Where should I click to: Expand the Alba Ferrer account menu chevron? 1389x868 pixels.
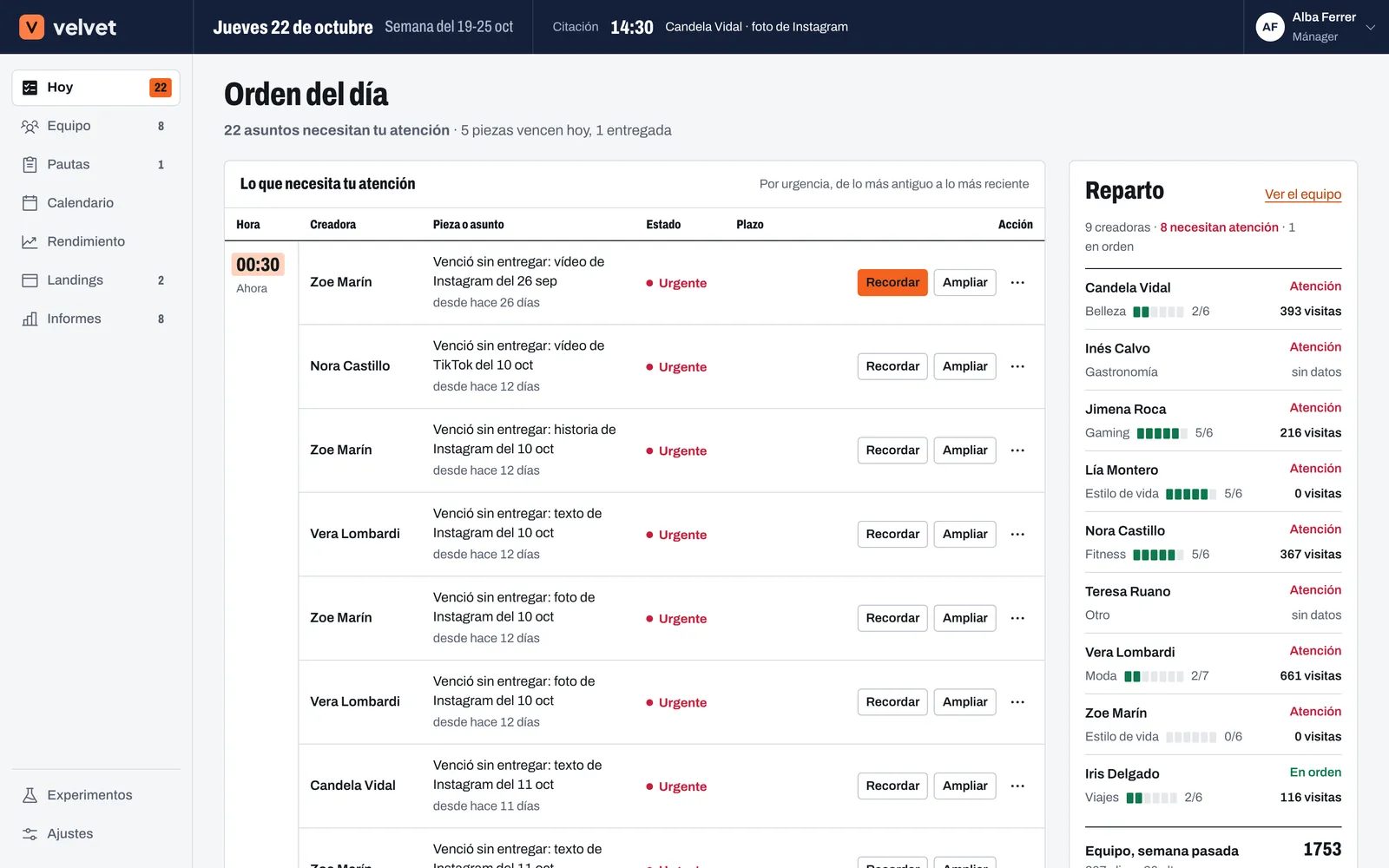coord(1371,27)
